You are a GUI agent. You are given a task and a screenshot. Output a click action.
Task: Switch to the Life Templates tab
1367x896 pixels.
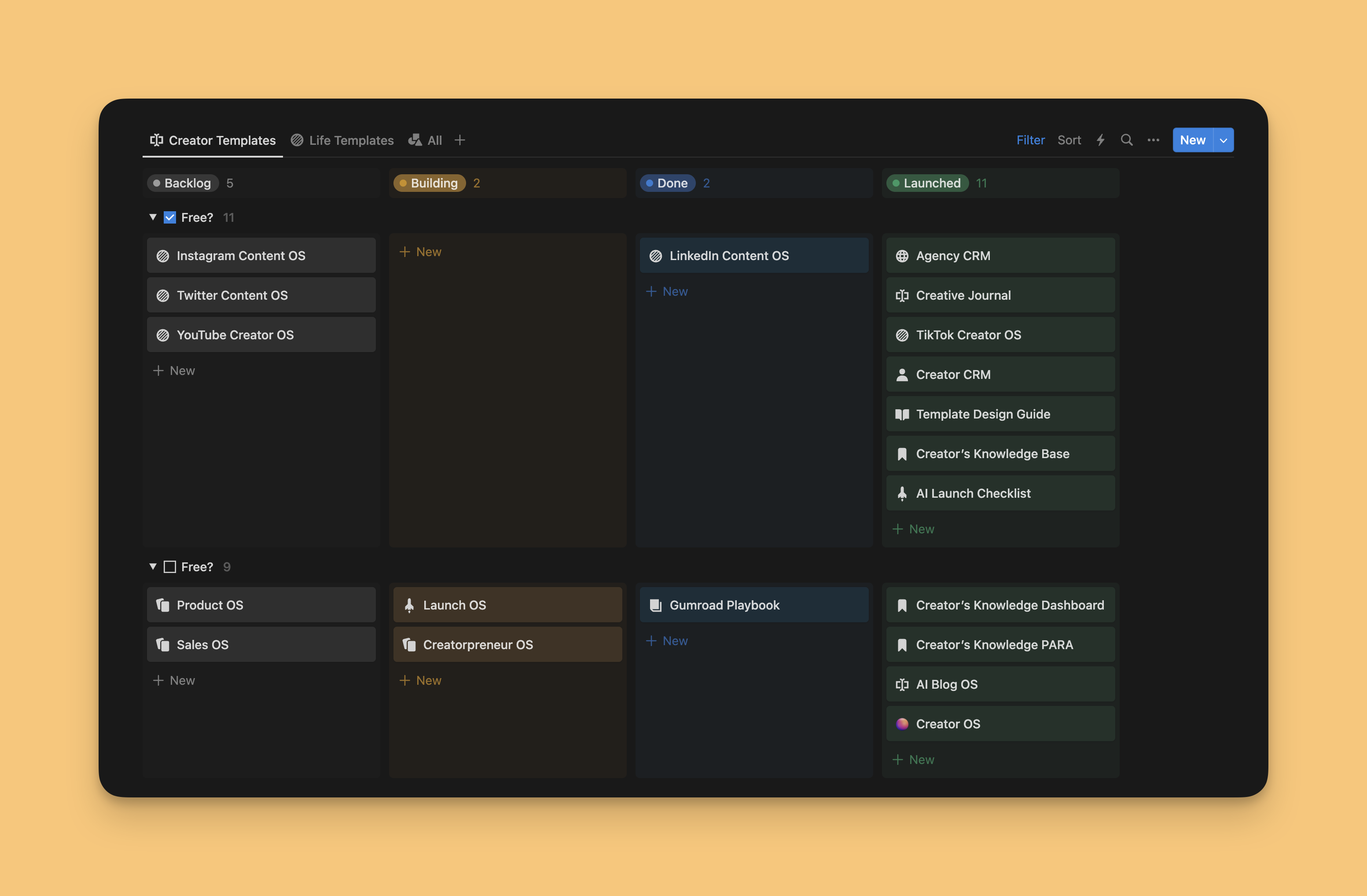pyautogui.click(x=351, y=140)
